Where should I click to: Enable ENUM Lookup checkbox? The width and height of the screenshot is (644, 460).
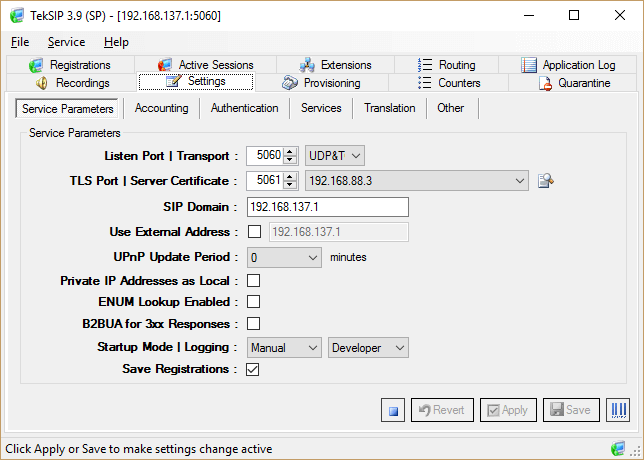pos(253,302)
